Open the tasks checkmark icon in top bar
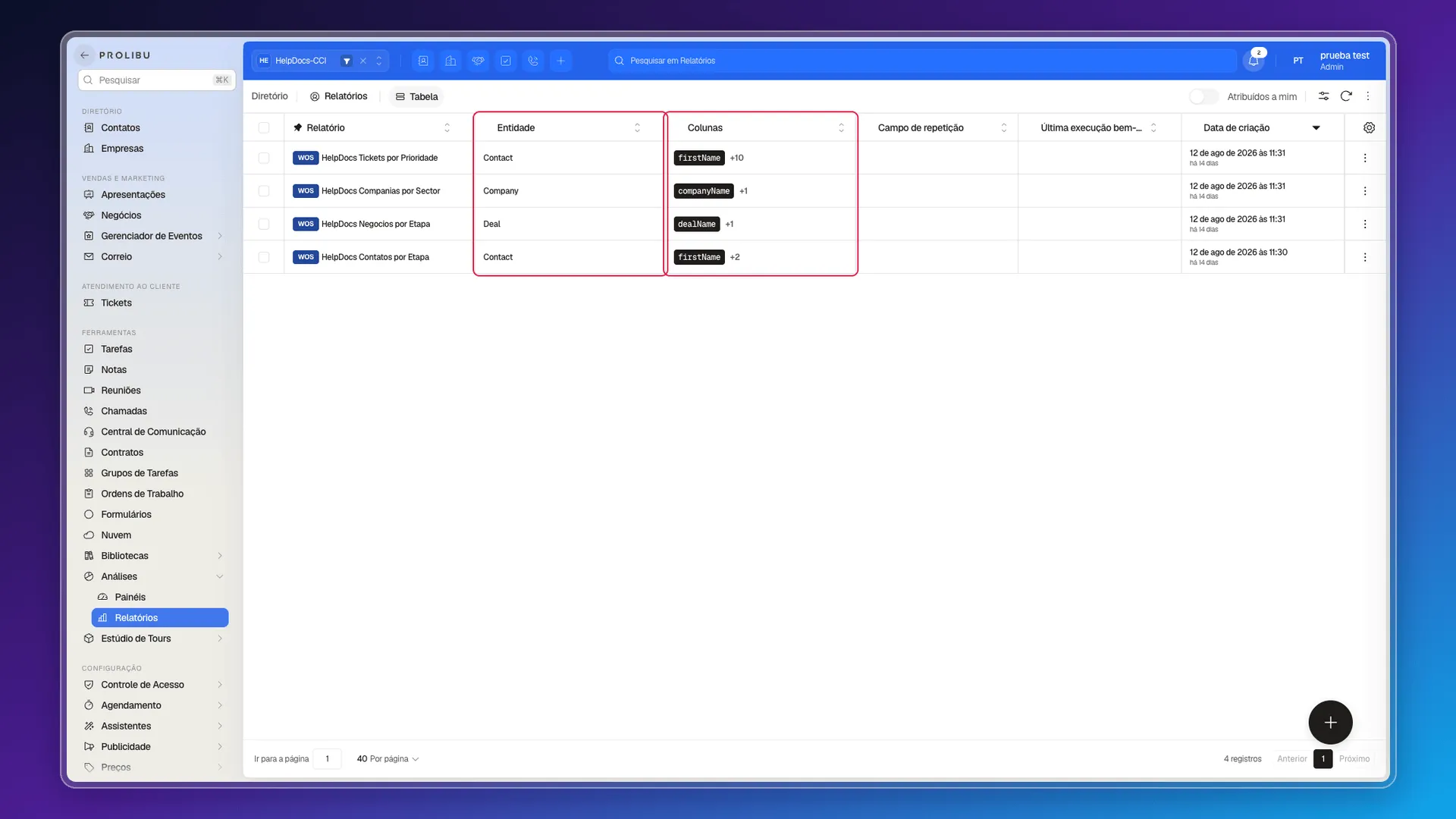Screen dimensions: 1456x819 [x=506, y=61]
